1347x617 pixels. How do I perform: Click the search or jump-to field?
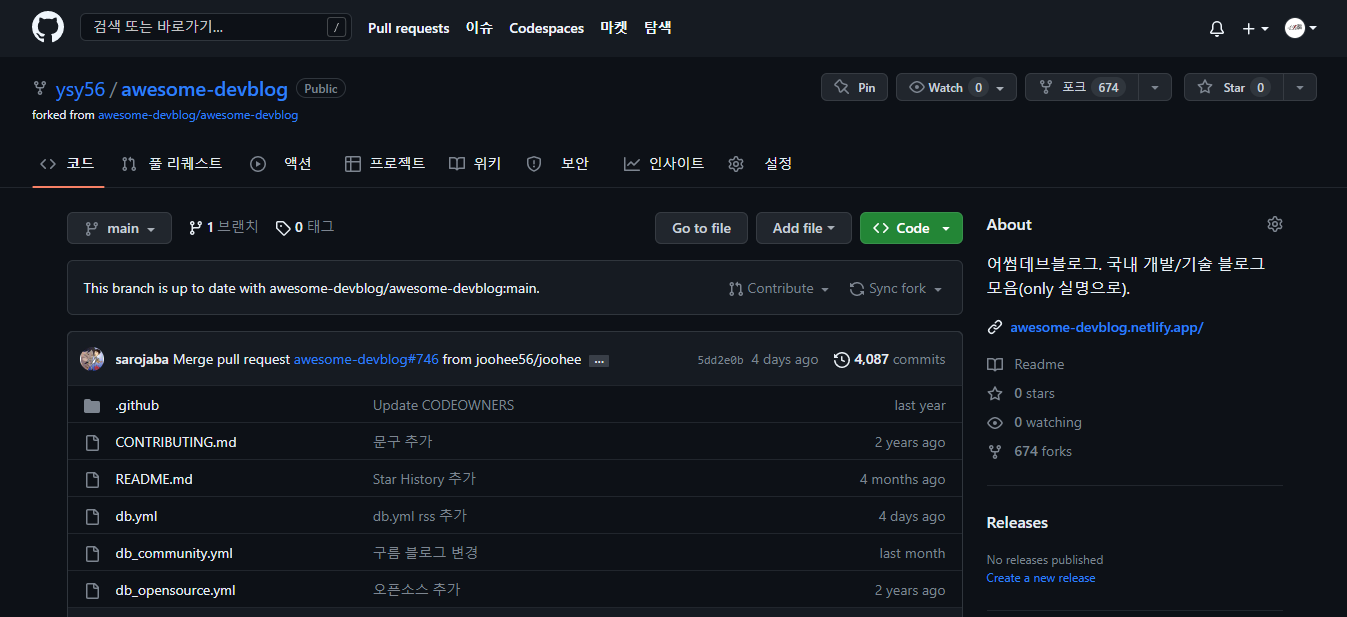tap(216, 27)
